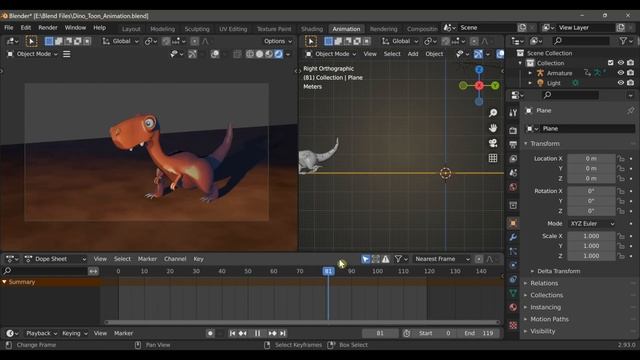
Task: Toggle the pin icon next to Plane
Action: (x=631, y=111)
